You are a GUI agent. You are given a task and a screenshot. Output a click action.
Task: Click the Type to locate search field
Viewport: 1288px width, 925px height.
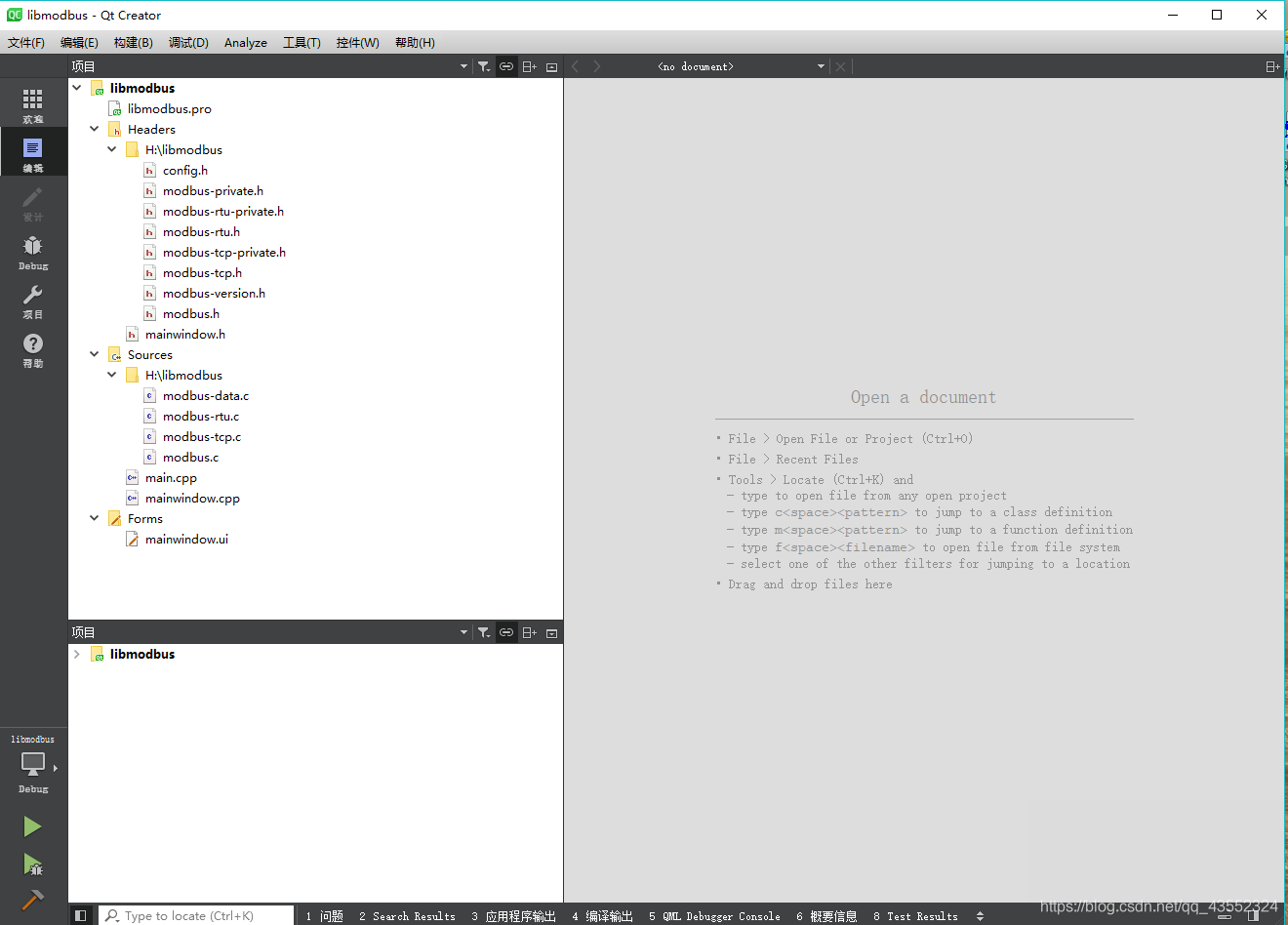coord(196,915)
